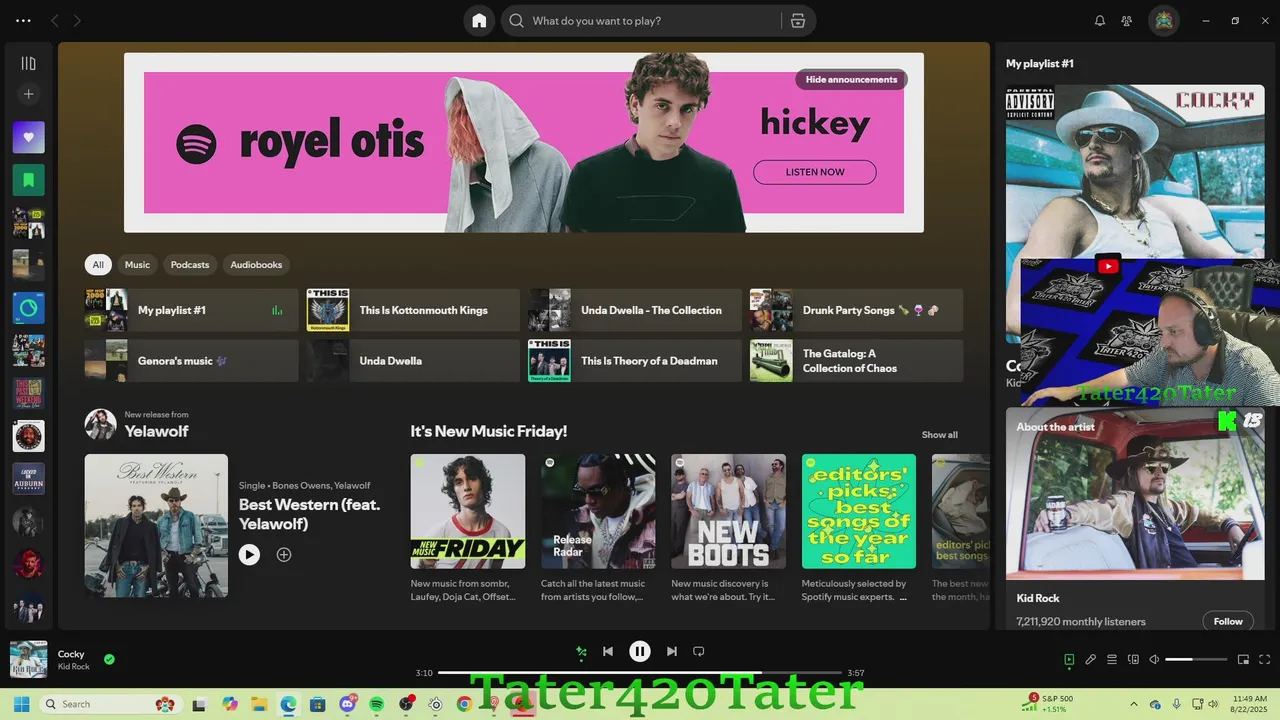Open Windows Start menu
Image resolution: width=1280 pixels, height=720 pixels.
pos(21,704)
